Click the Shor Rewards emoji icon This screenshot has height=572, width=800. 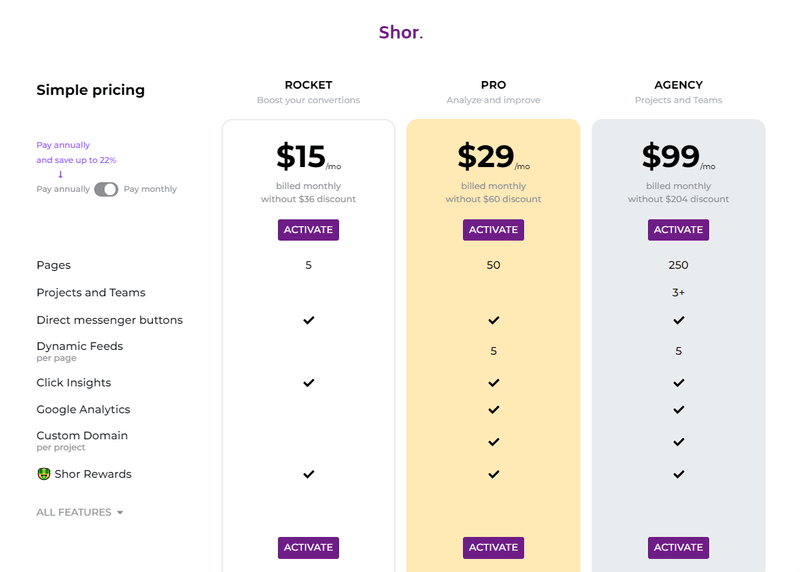pos(44,474)
